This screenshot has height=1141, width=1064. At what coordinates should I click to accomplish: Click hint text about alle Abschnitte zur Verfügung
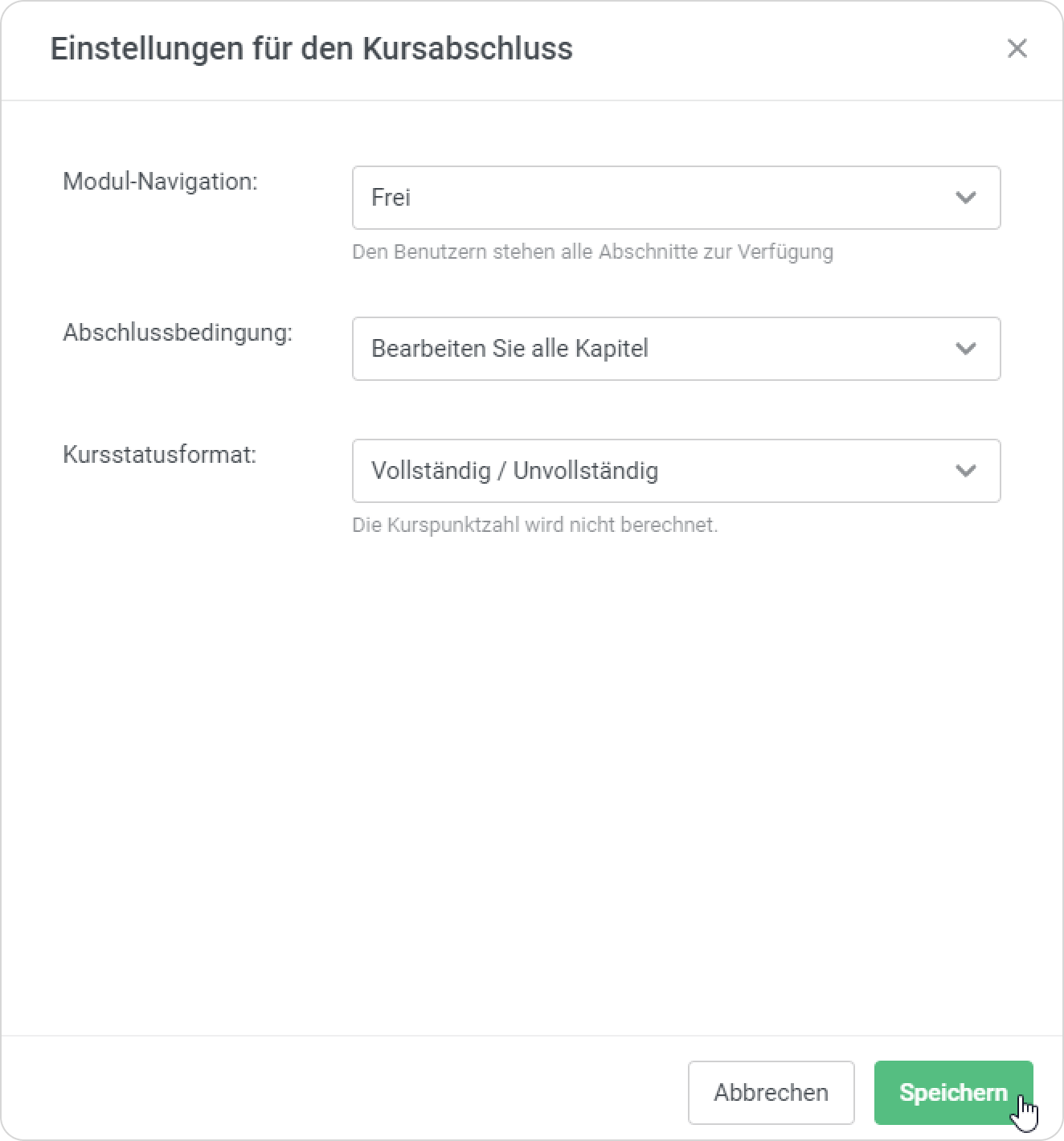[x=592, y=252]
